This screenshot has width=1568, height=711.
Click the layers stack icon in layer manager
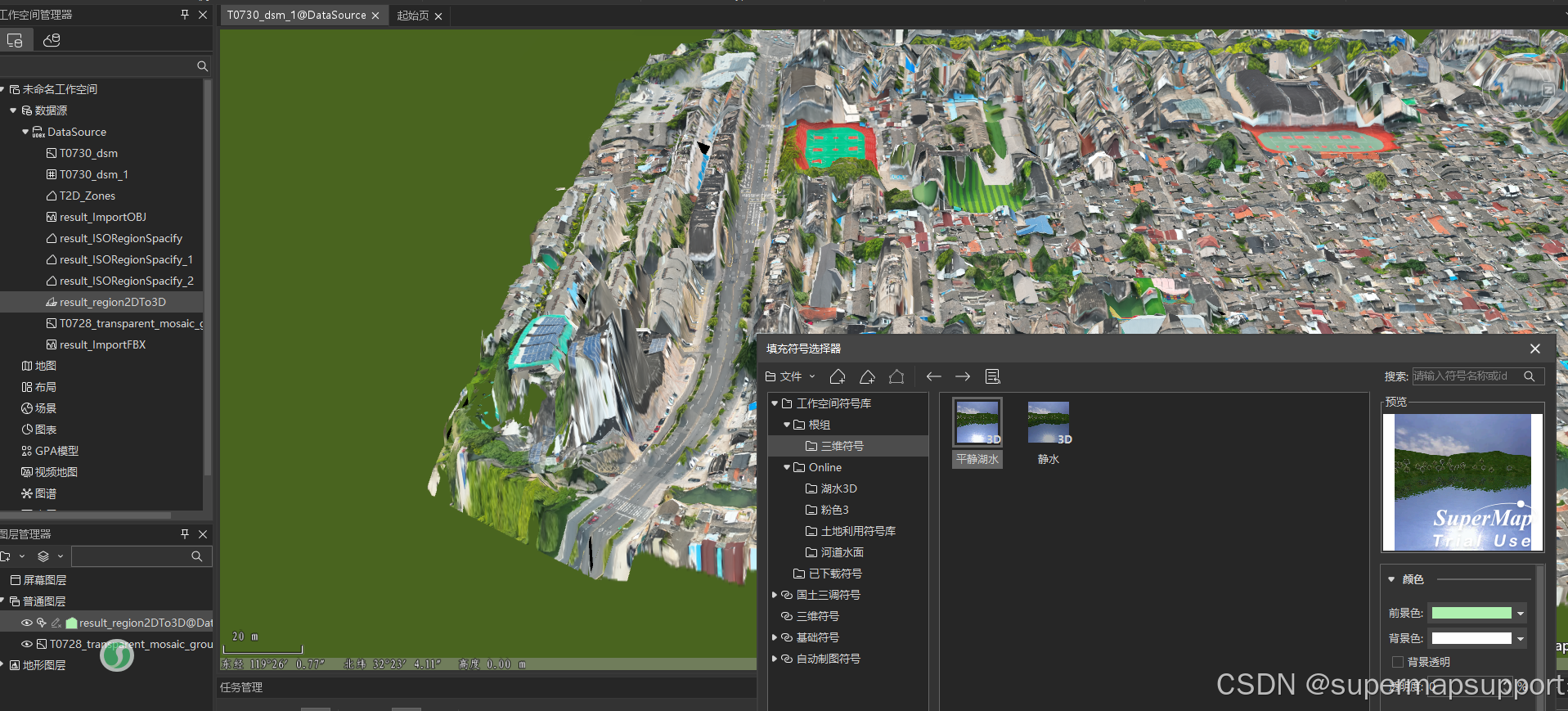click(x=43, y=556)
